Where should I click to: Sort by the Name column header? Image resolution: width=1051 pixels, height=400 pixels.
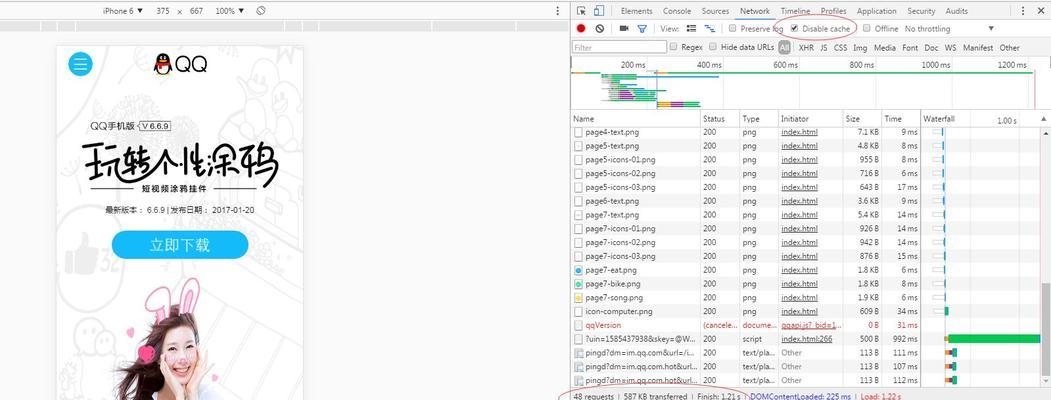(635, 119)
